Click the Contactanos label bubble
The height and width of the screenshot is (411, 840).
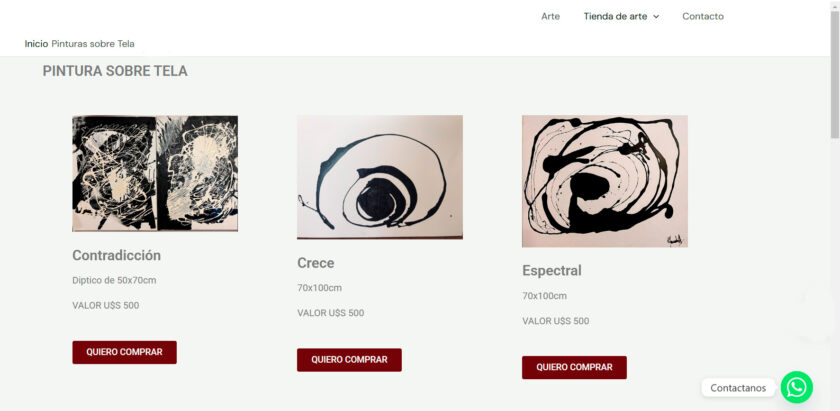pyautogui.click(x=738, y=388)
